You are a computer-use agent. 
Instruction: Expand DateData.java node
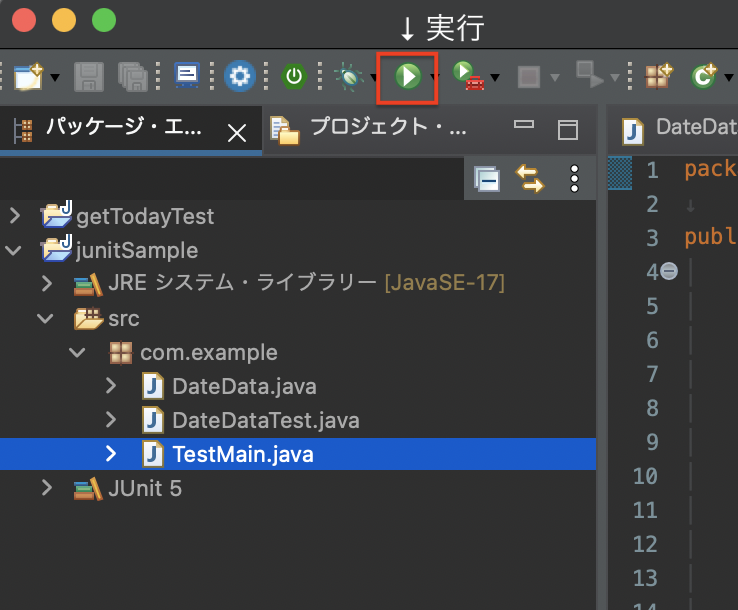pos(111,385)
